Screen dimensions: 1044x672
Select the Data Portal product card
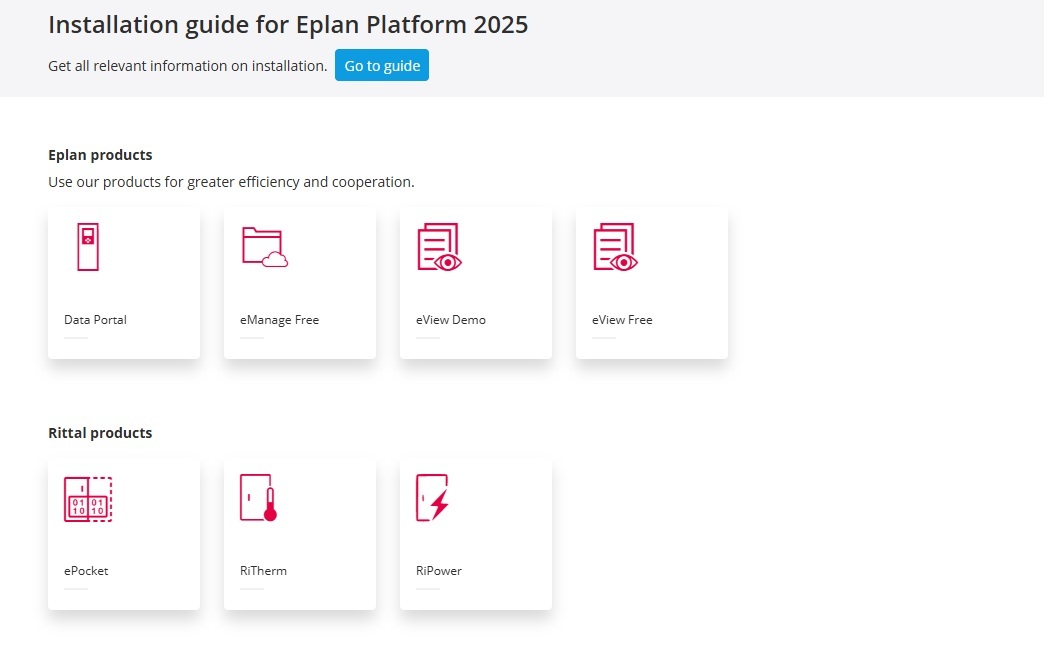point(123,282)
